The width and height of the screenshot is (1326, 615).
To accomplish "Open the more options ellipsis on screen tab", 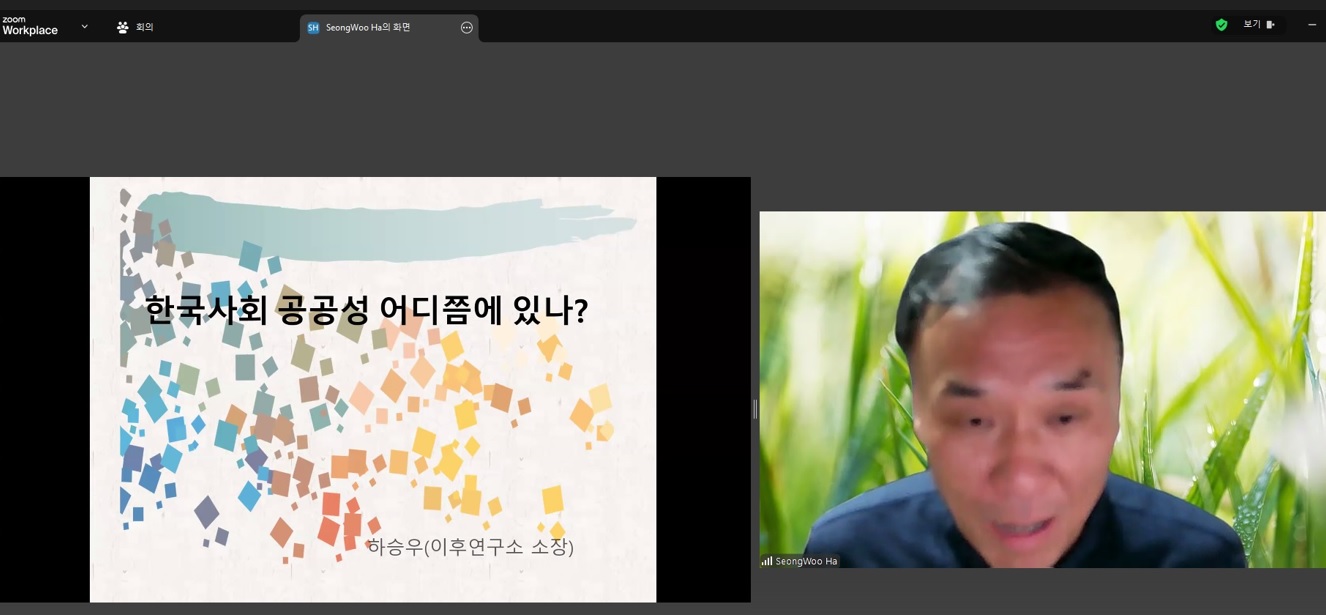I will pos(466,28).
